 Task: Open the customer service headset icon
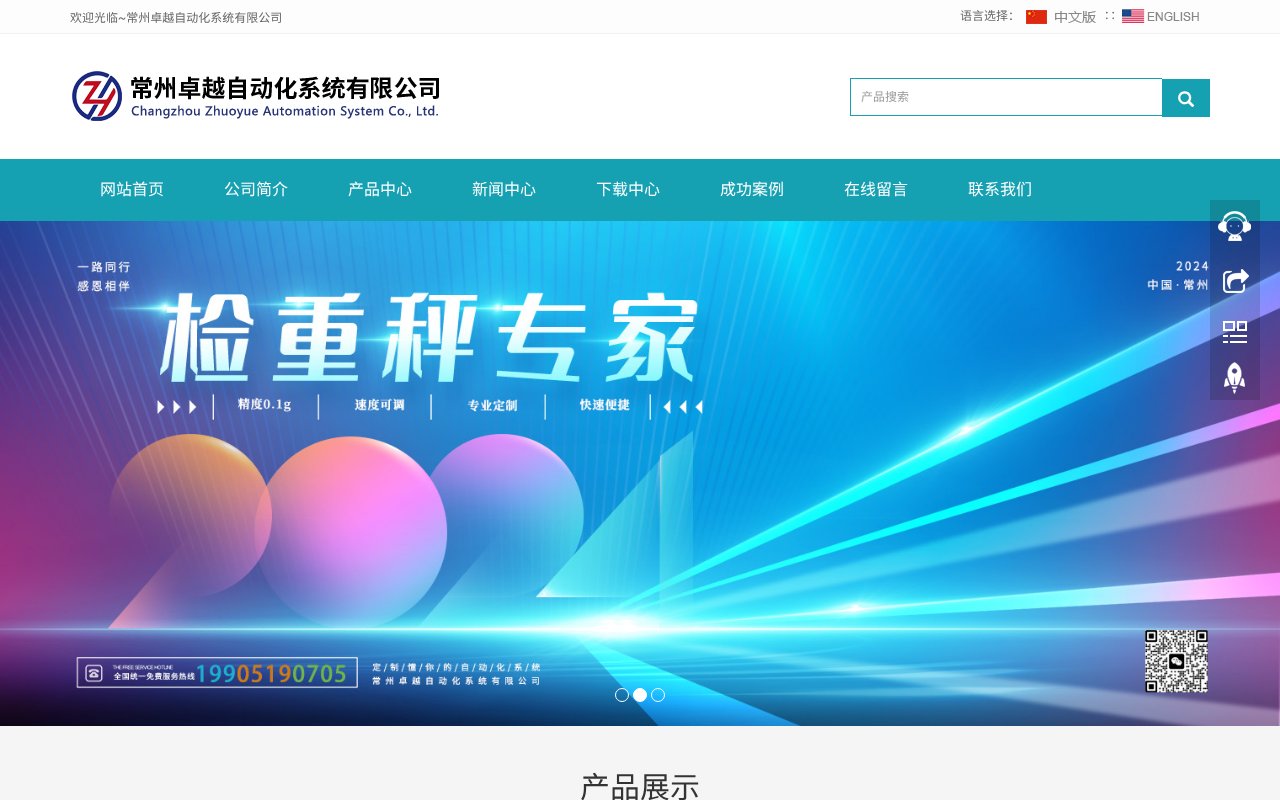click(x=1234, y=225)
